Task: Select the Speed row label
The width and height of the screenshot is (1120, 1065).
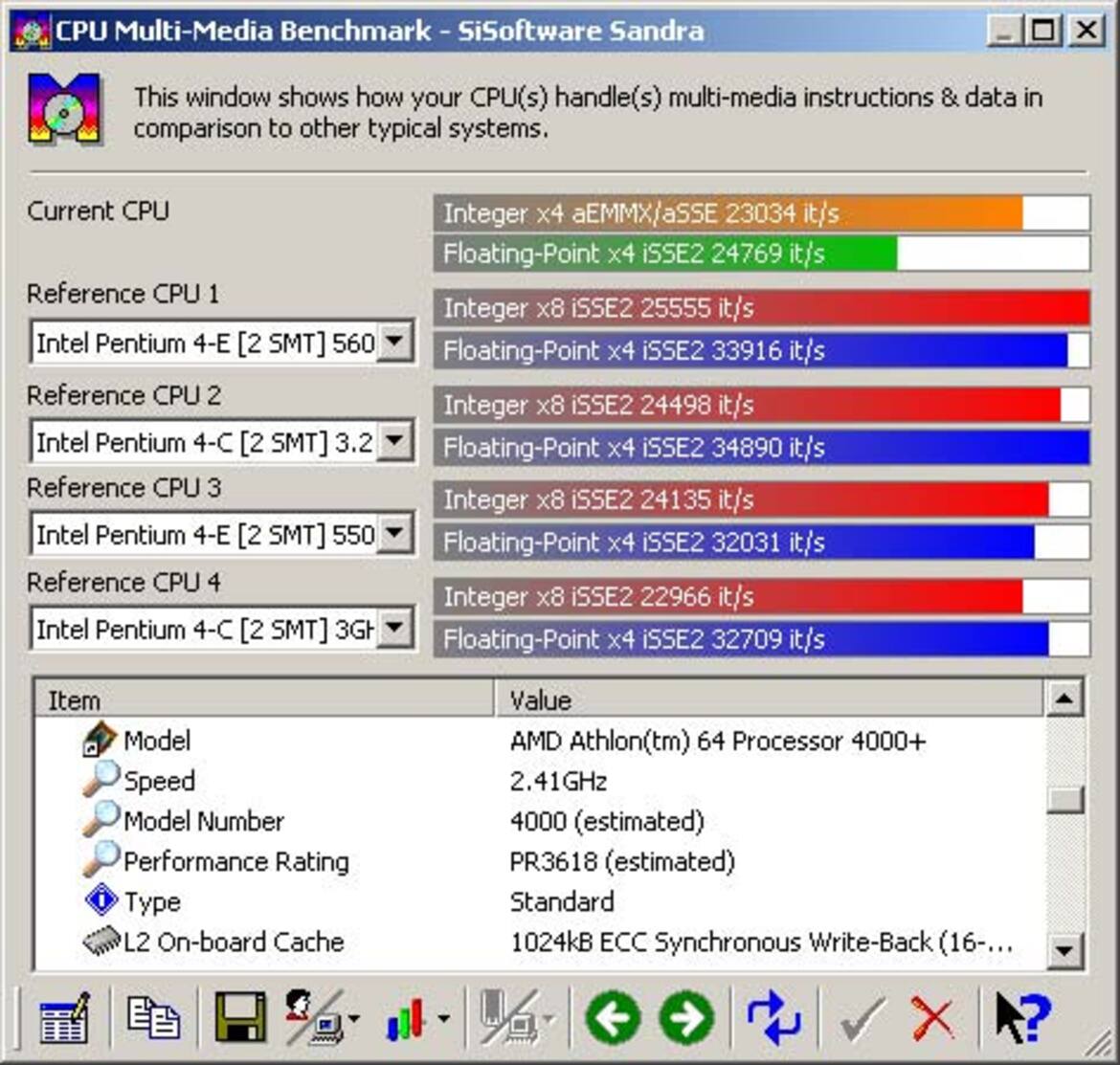Action: (159, 780)
